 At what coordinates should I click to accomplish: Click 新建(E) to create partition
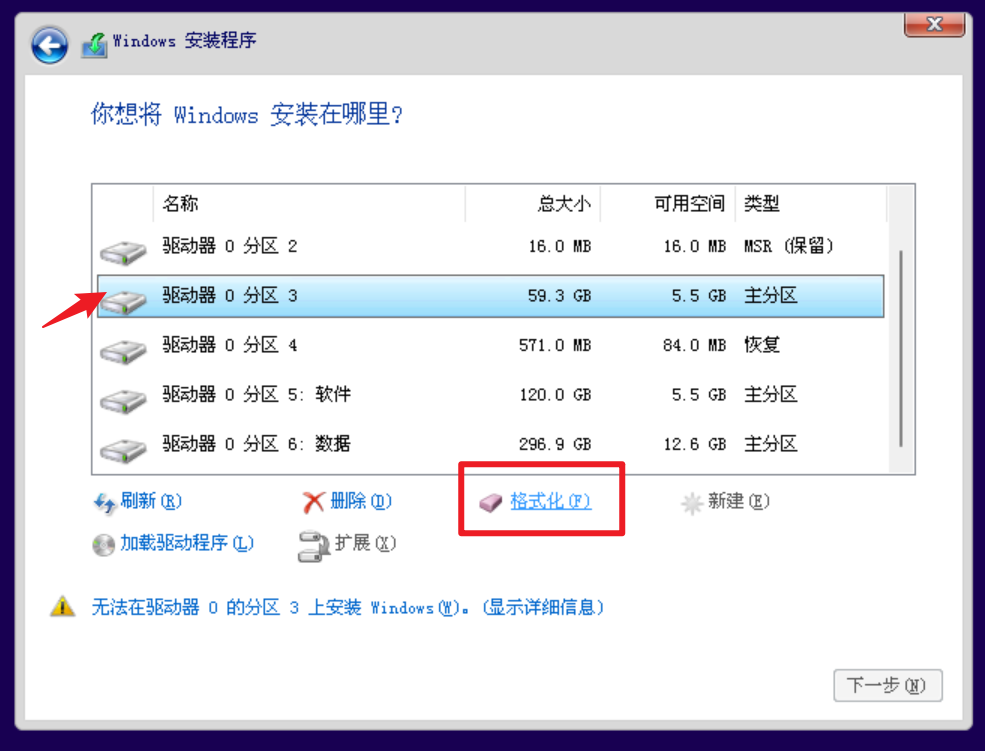[x=738, y=501]
